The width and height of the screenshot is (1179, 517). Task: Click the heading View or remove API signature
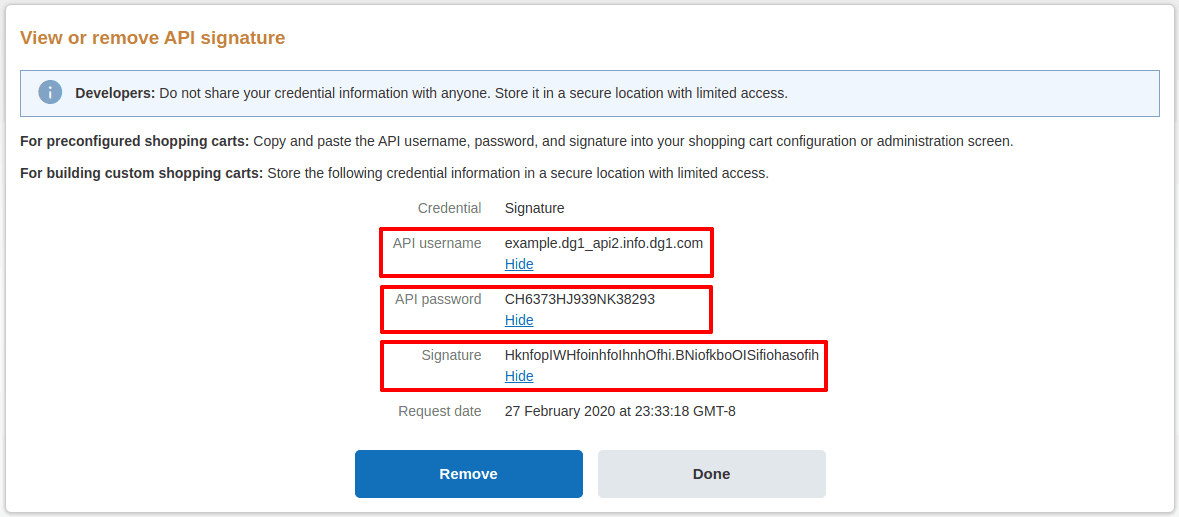153,38
